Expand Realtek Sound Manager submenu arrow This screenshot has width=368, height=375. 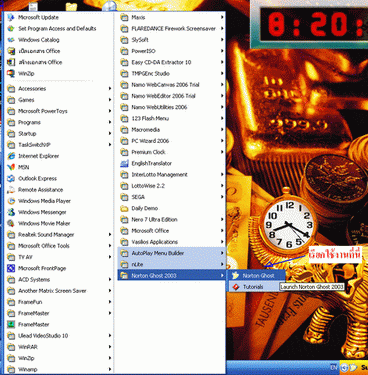(110, 235)
